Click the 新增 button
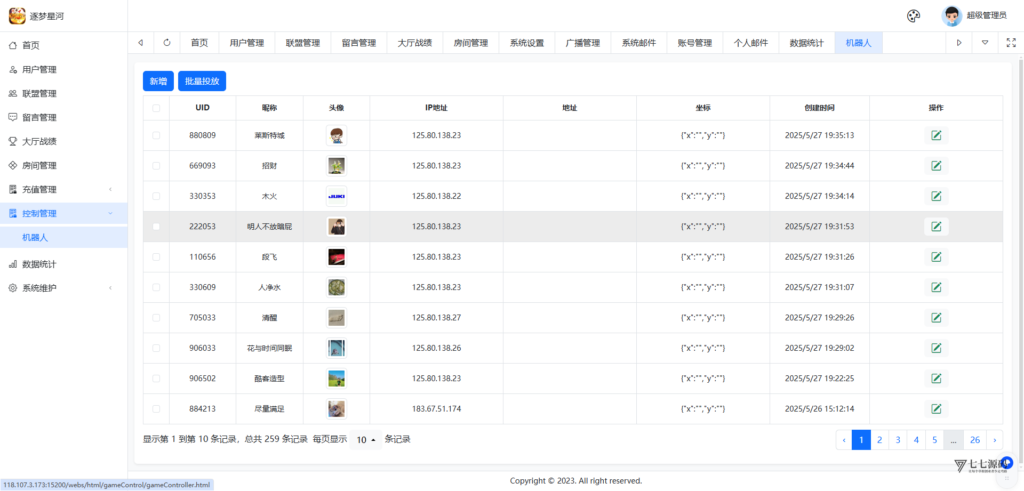The image size is (1024, 491). [158, 82]
